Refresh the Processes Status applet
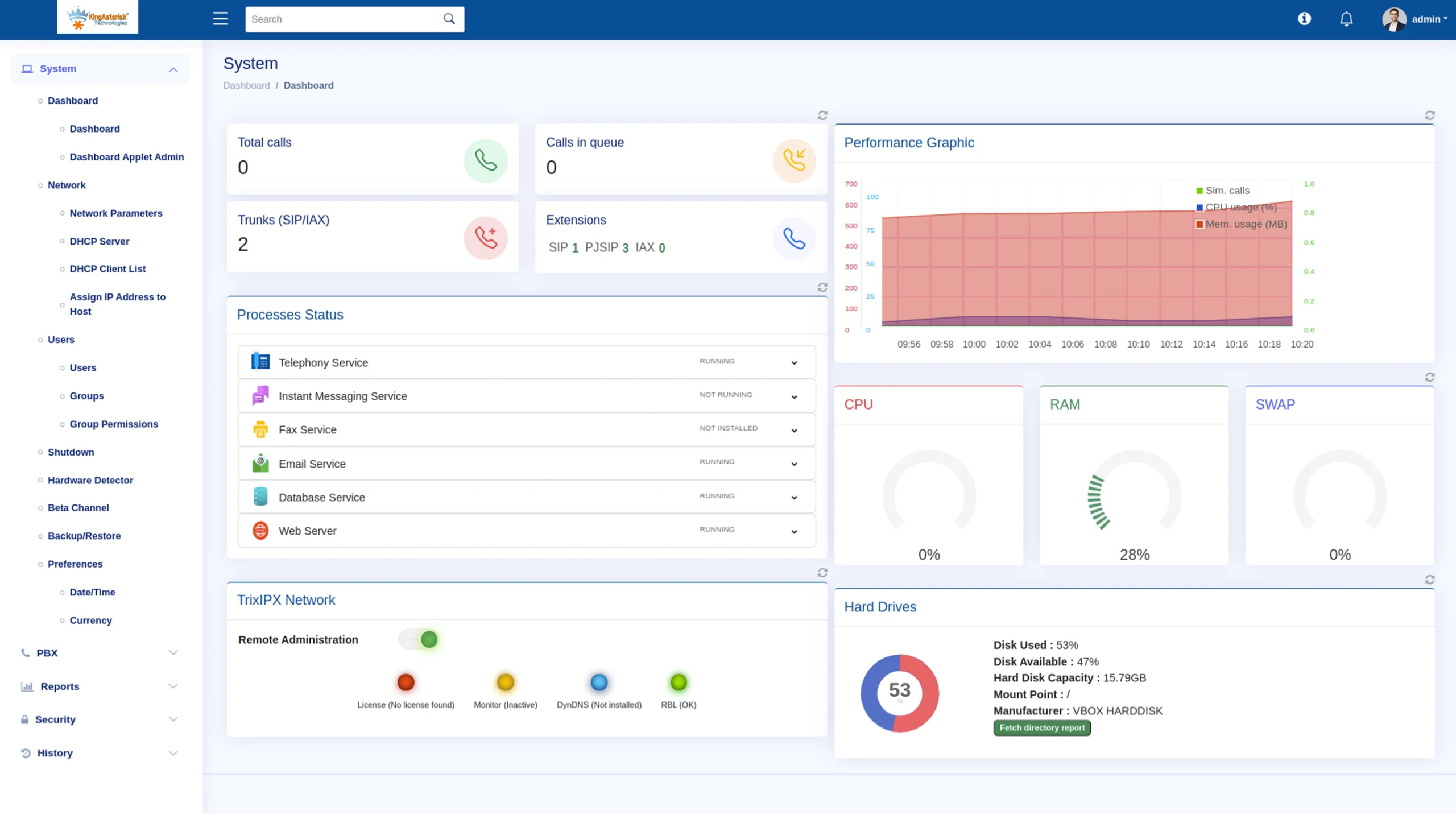The height and width of the screenshot is (819, 1456). pyautogui.click(x=822, y=287)
